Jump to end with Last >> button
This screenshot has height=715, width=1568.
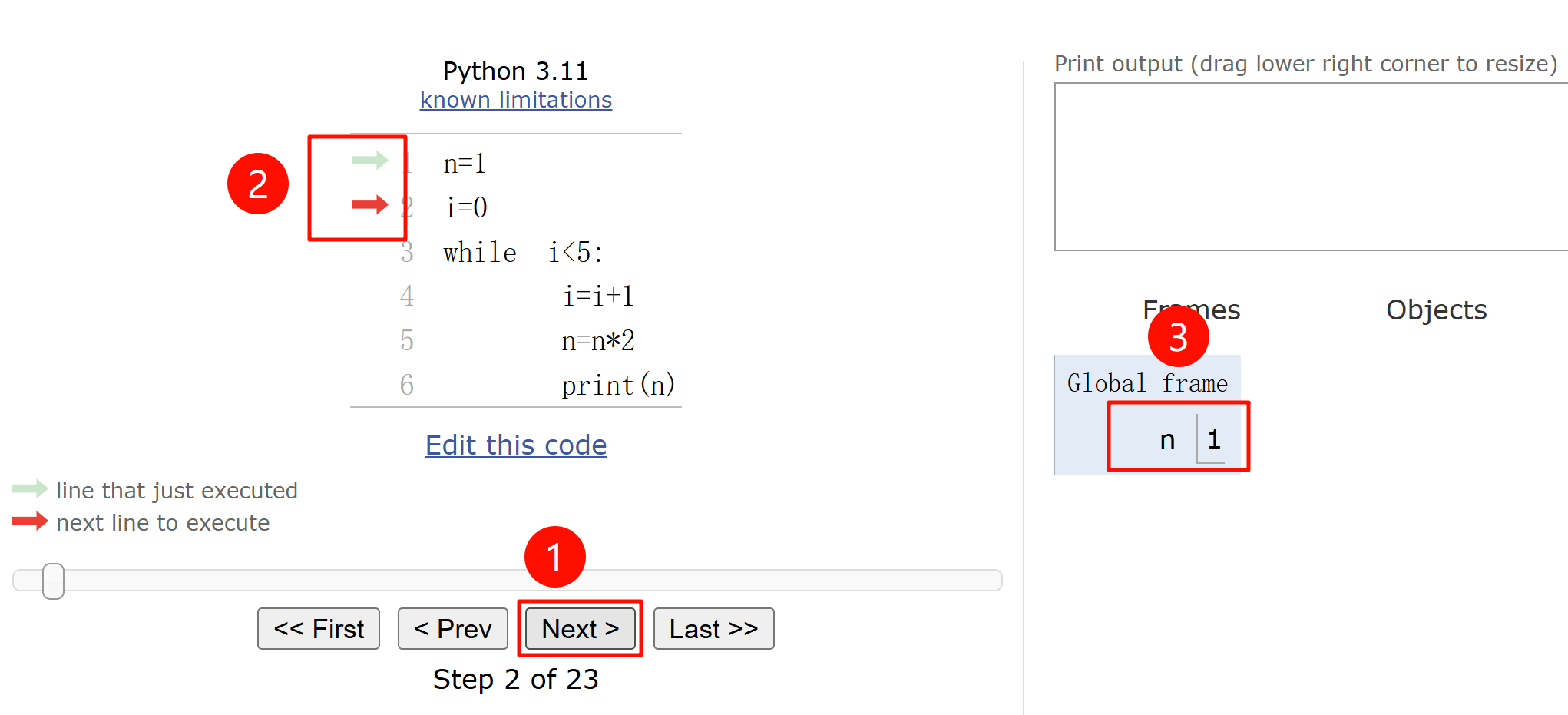point(713,629)
